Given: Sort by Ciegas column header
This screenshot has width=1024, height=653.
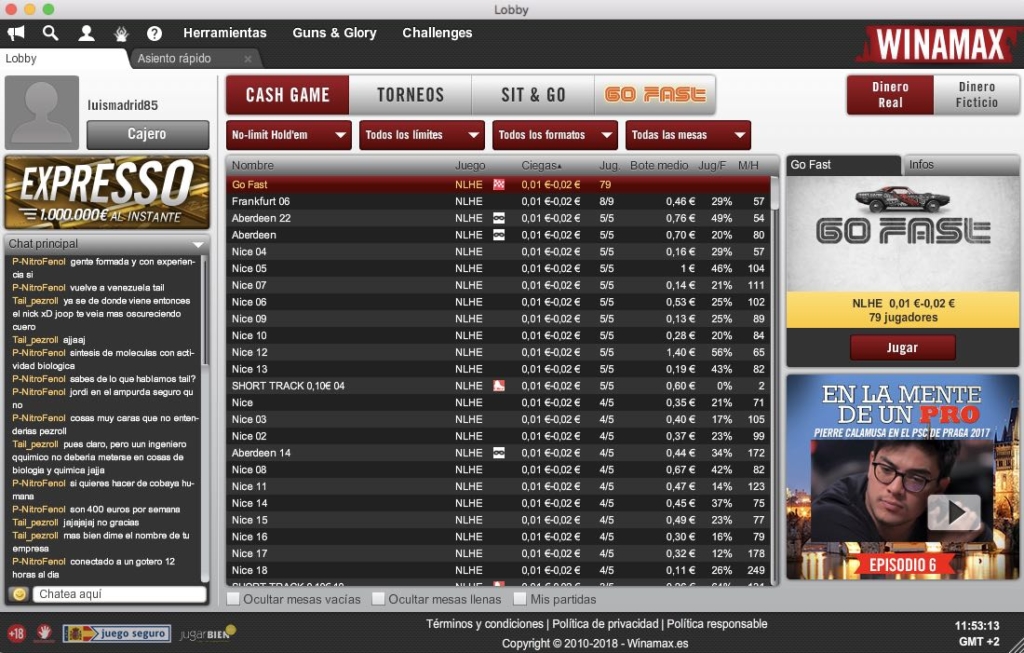Looking at the screenshot, I should click(x=541, y=165).
